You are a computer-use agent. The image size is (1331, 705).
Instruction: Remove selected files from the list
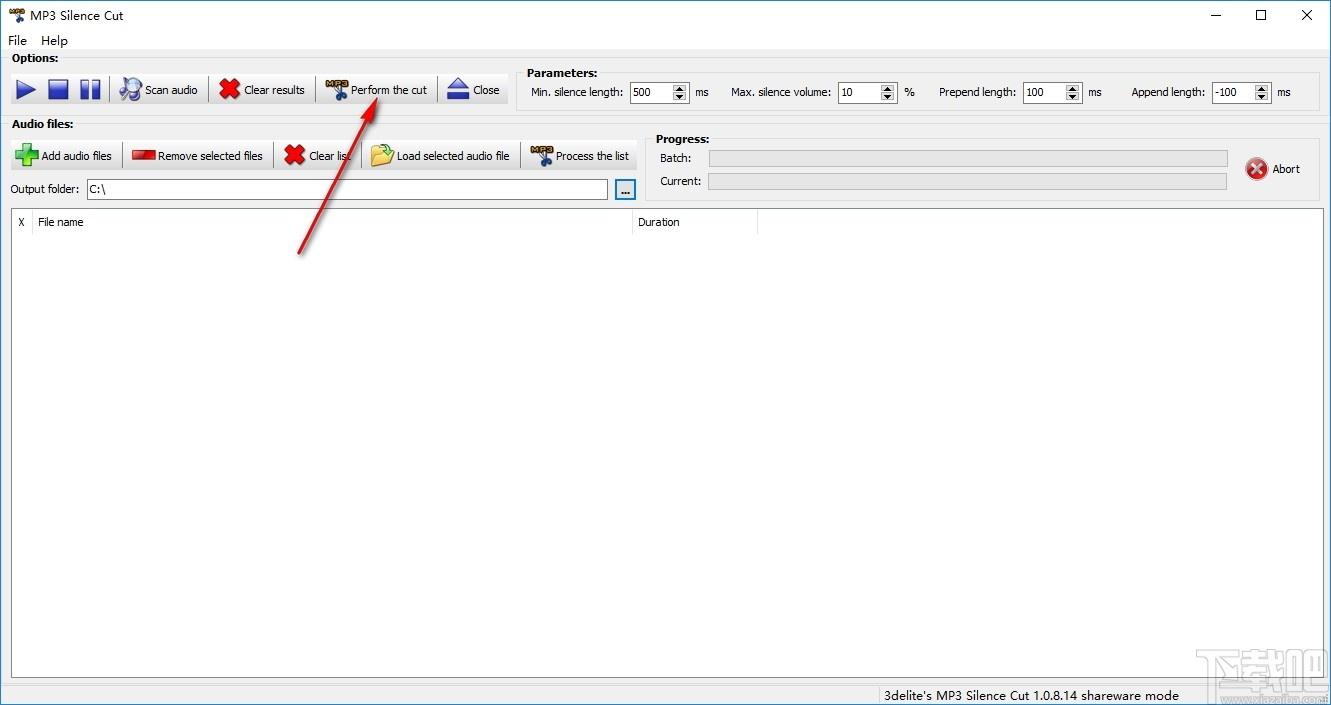(x=198, y=156)
